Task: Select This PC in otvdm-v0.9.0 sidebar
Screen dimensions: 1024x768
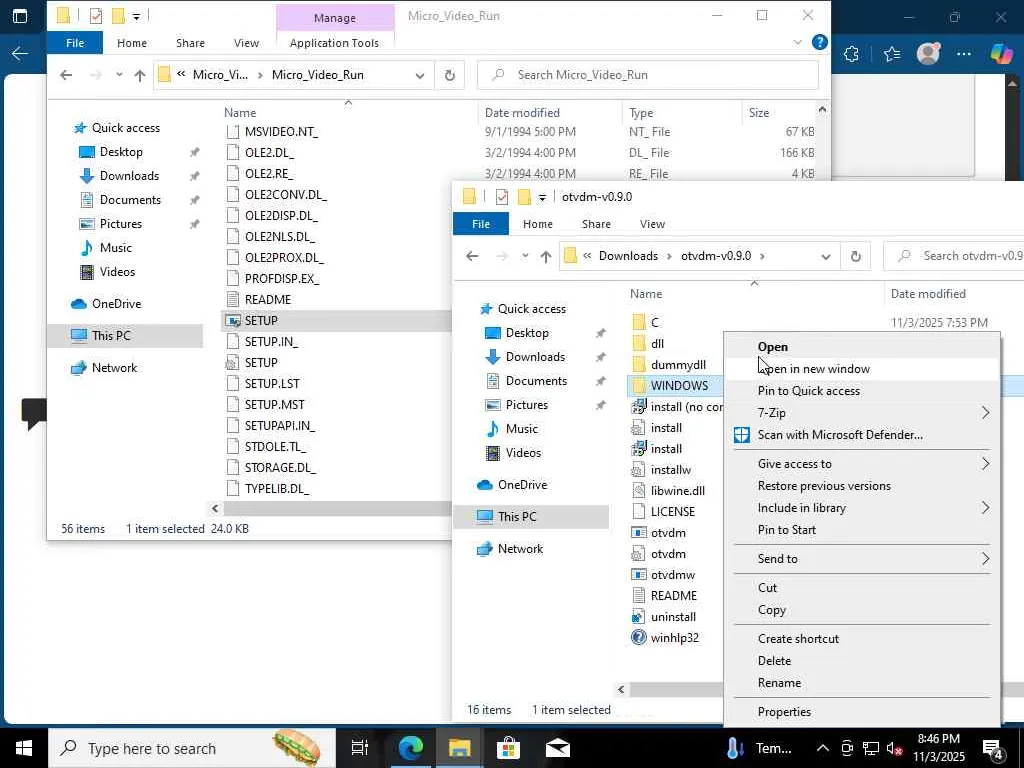Action: tap(517, 517)
